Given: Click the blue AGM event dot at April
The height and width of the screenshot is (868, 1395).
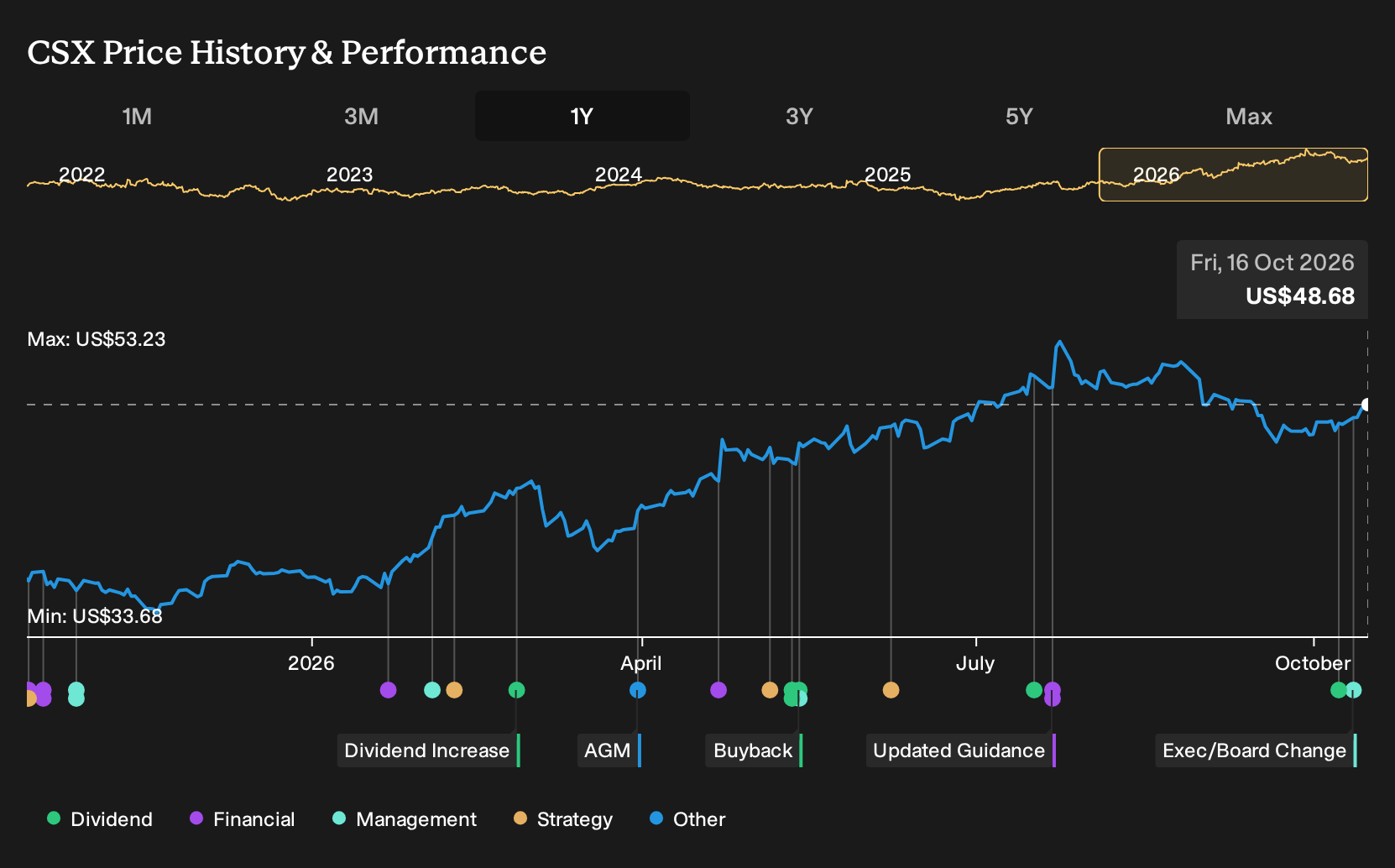Looking at the screenshot, I should coord(638,690).
